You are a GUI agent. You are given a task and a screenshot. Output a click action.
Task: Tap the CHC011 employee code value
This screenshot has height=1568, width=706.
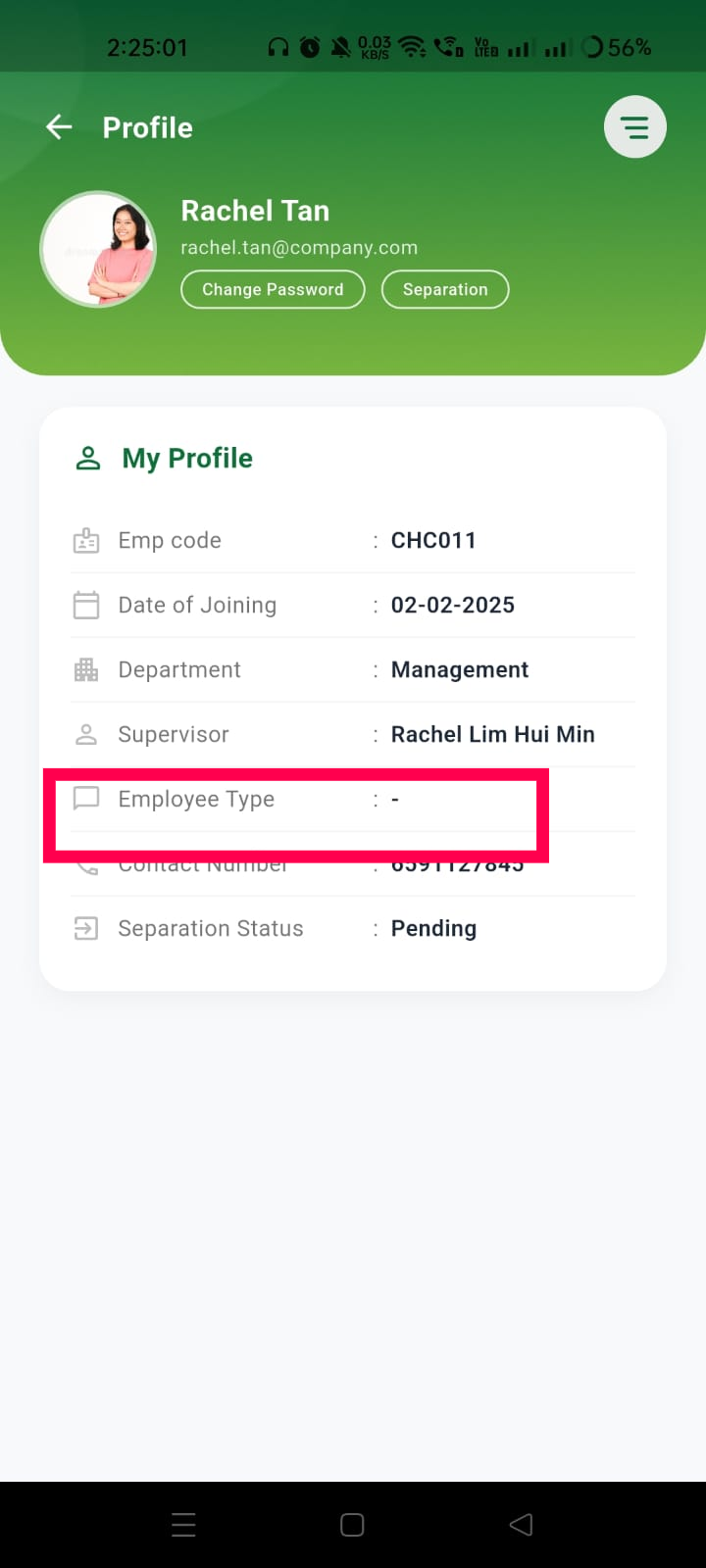coord(433,540)
